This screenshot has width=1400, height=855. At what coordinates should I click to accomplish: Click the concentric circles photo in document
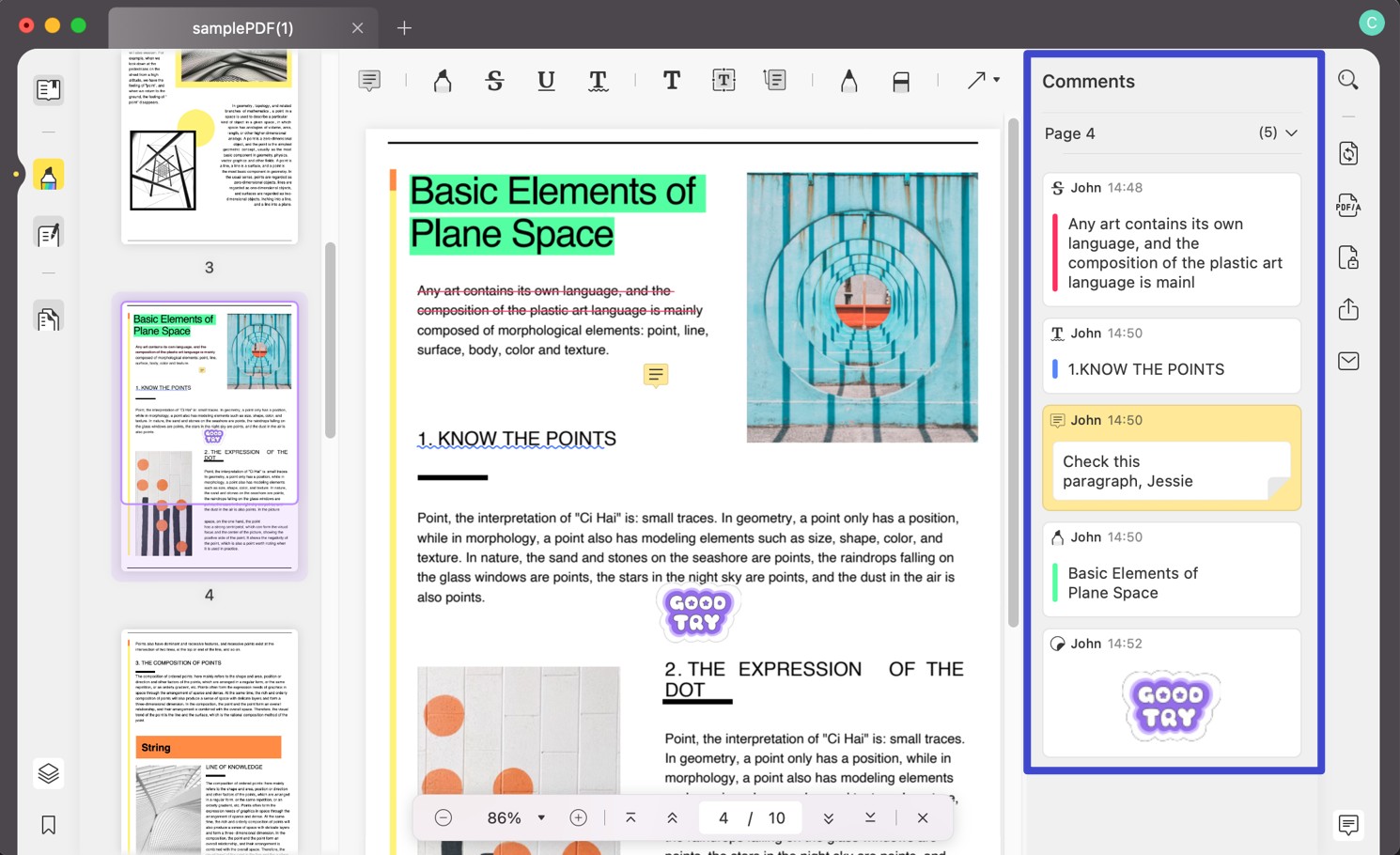862,307
